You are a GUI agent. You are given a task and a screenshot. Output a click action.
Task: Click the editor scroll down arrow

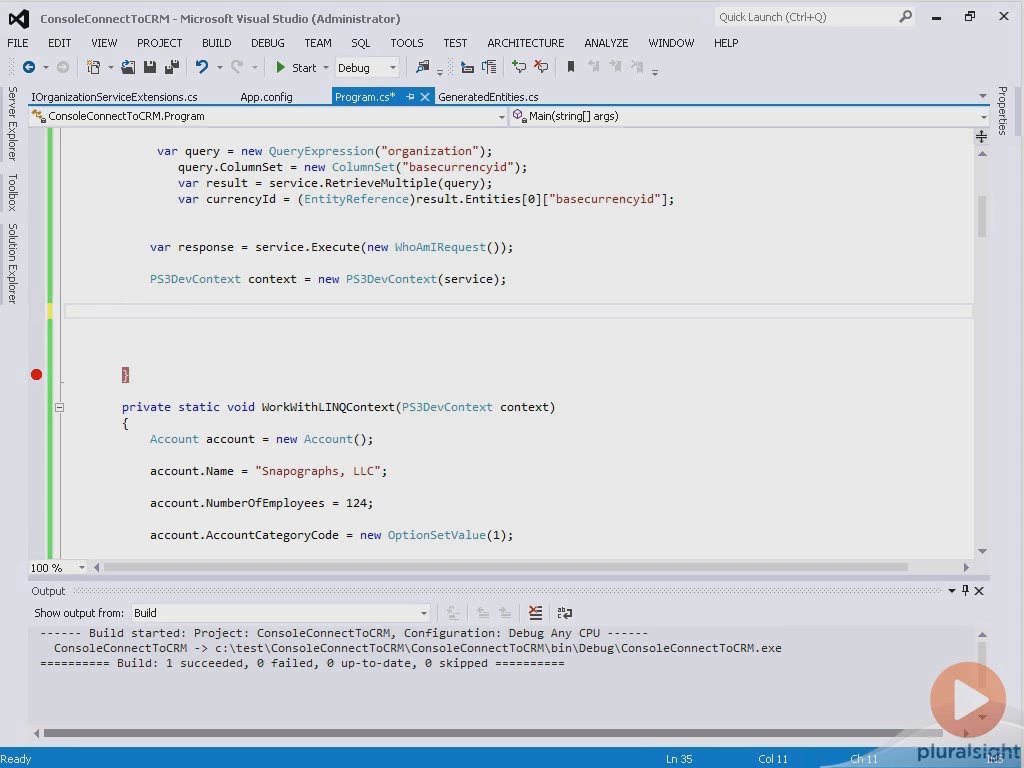click(x=982, y=551)
